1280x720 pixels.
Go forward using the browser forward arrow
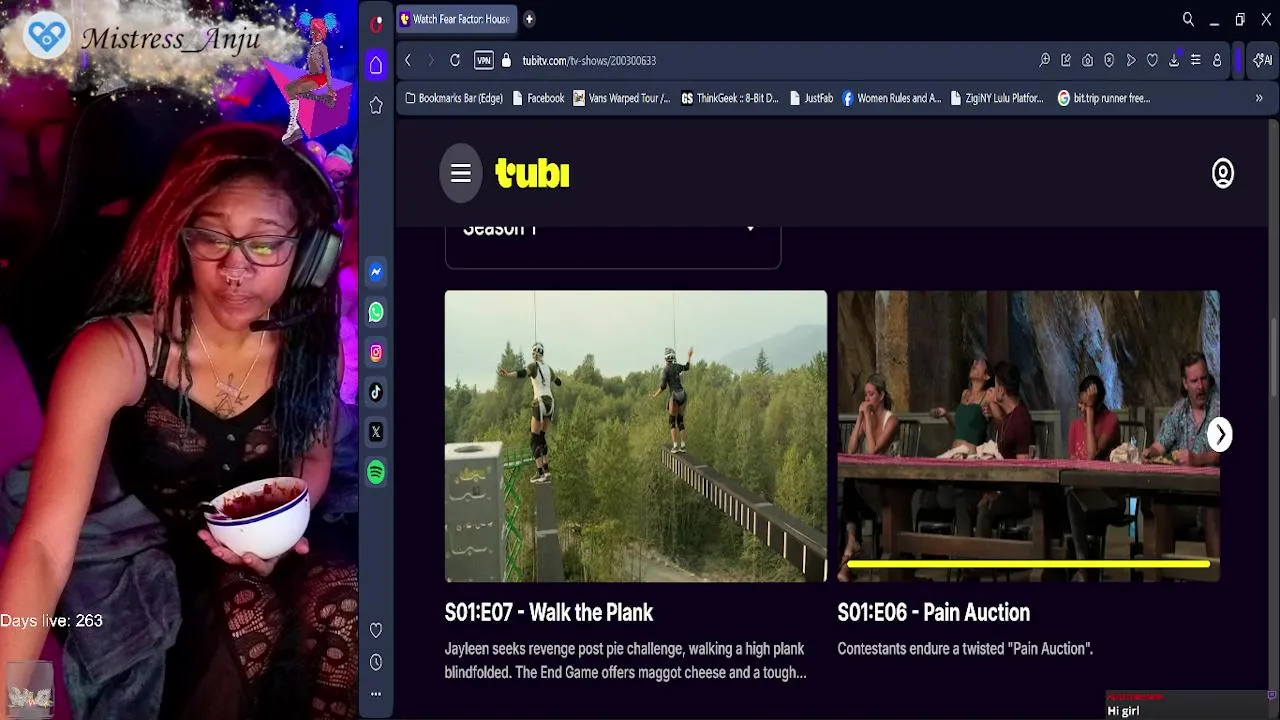coord(431,60)
